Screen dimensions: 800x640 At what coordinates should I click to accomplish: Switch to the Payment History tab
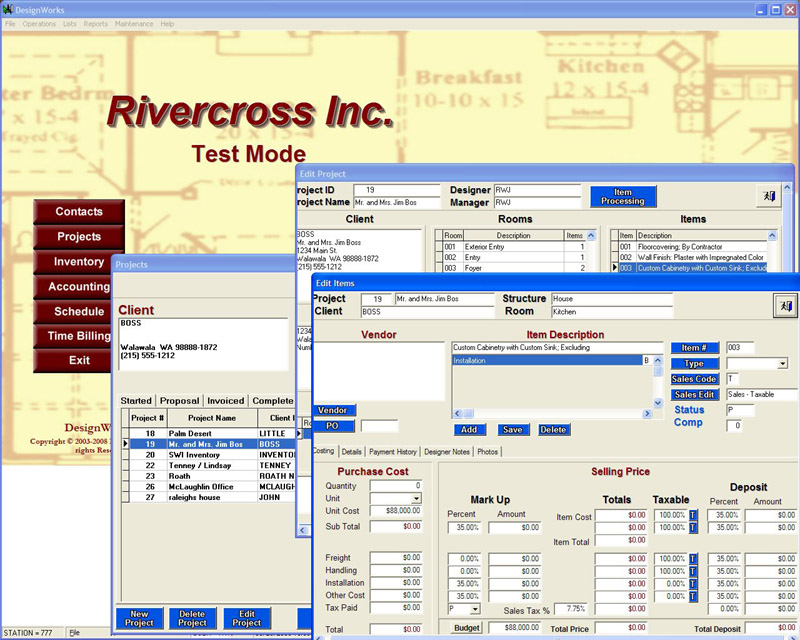393,452
